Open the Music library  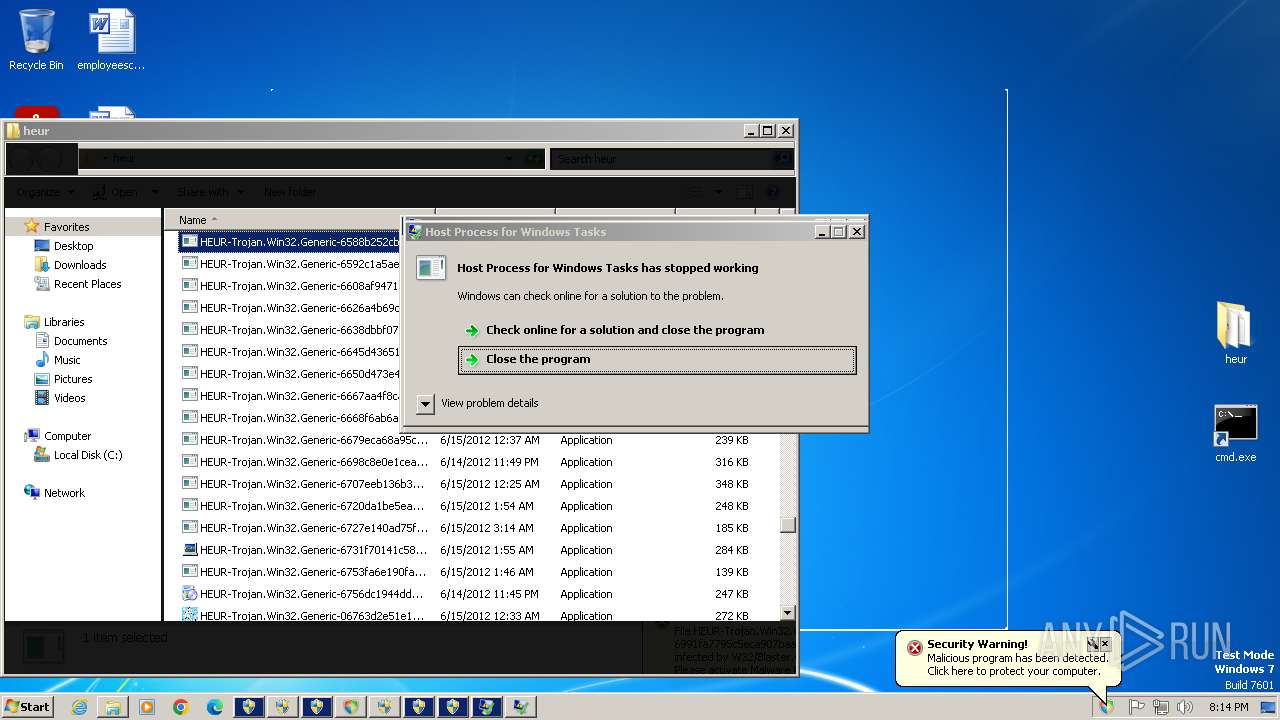[x=67, y=360]
